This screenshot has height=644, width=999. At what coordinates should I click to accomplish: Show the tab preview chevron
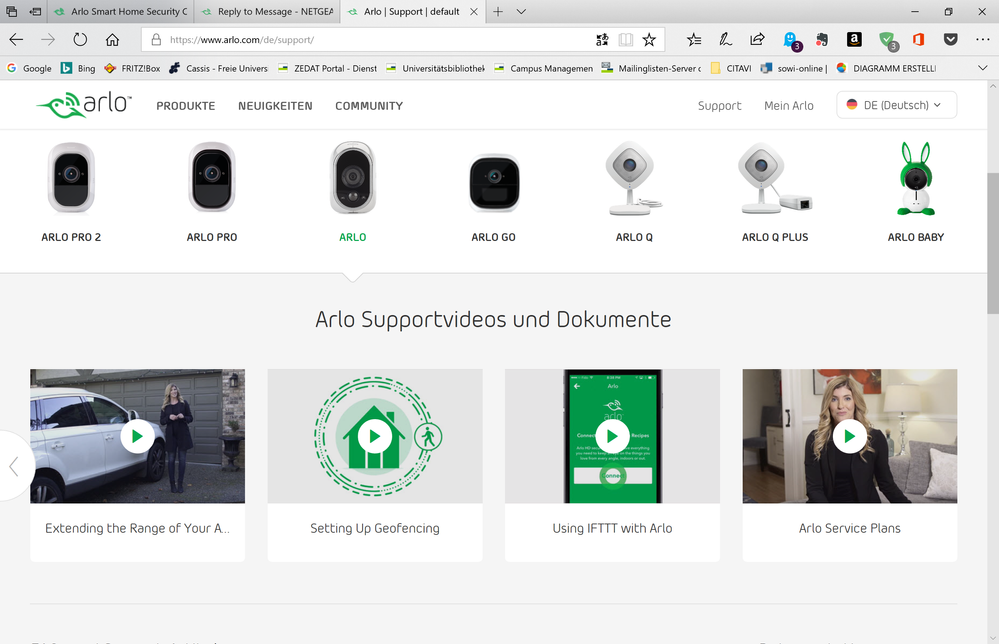point(521,11)
